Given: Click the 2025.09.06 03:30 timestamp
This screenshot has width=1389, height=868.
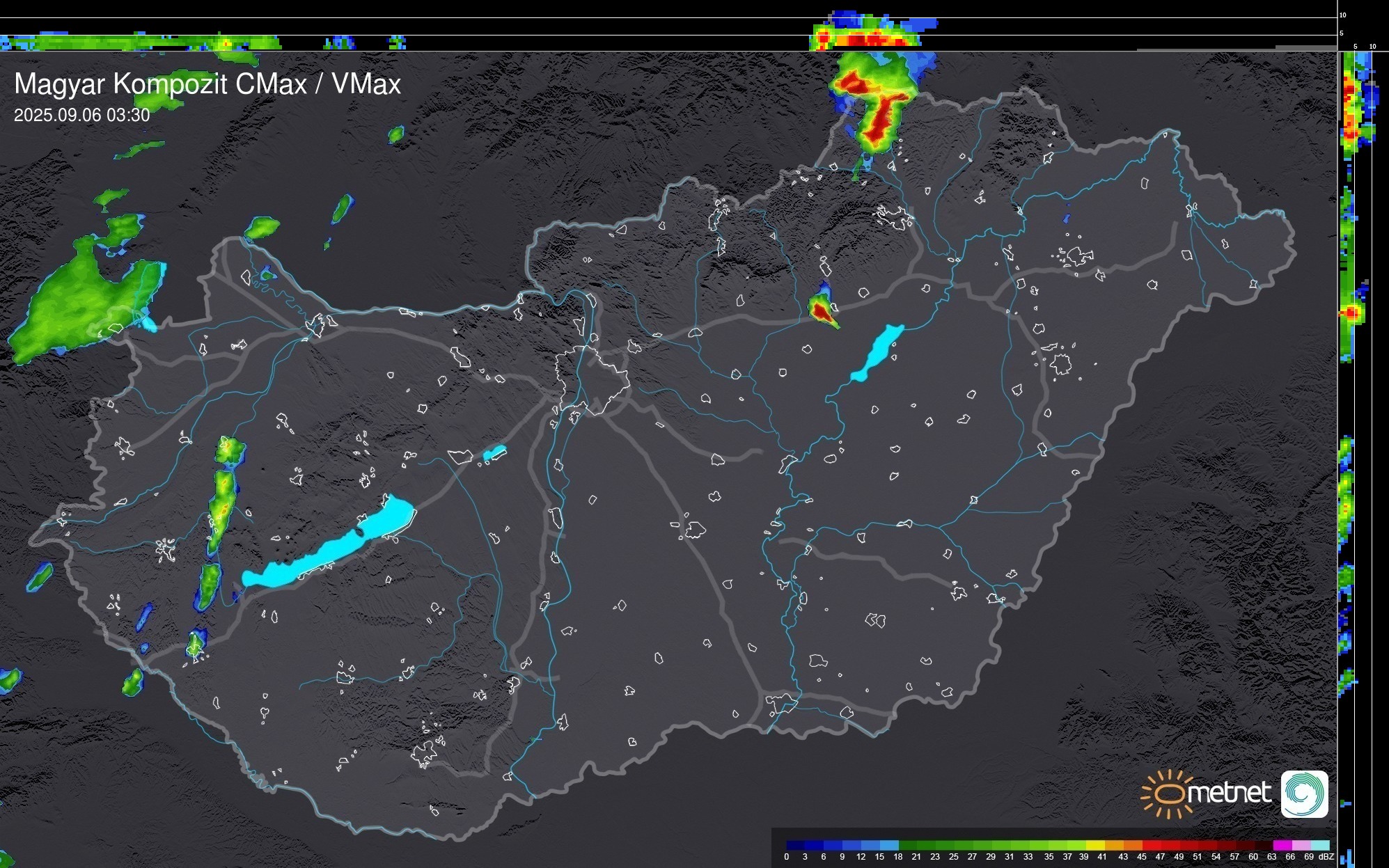Looking at the screenshot, I should [81, 115].
